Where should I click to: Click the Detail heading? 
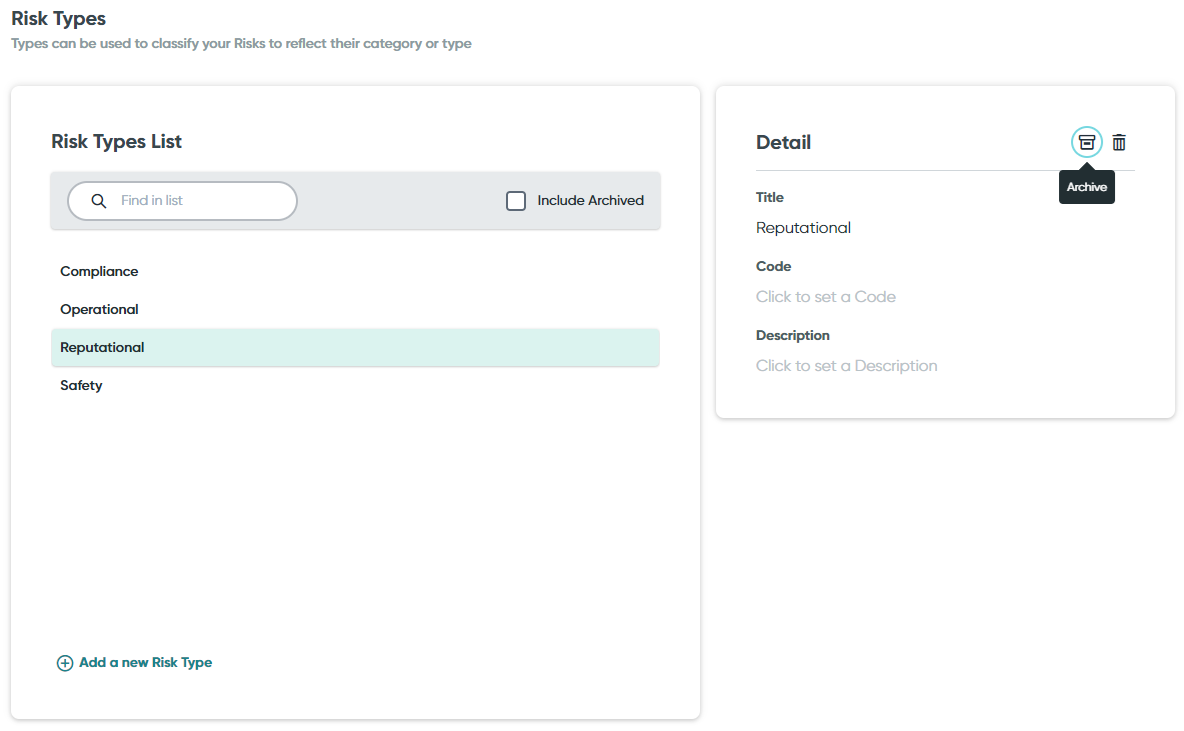783,142
